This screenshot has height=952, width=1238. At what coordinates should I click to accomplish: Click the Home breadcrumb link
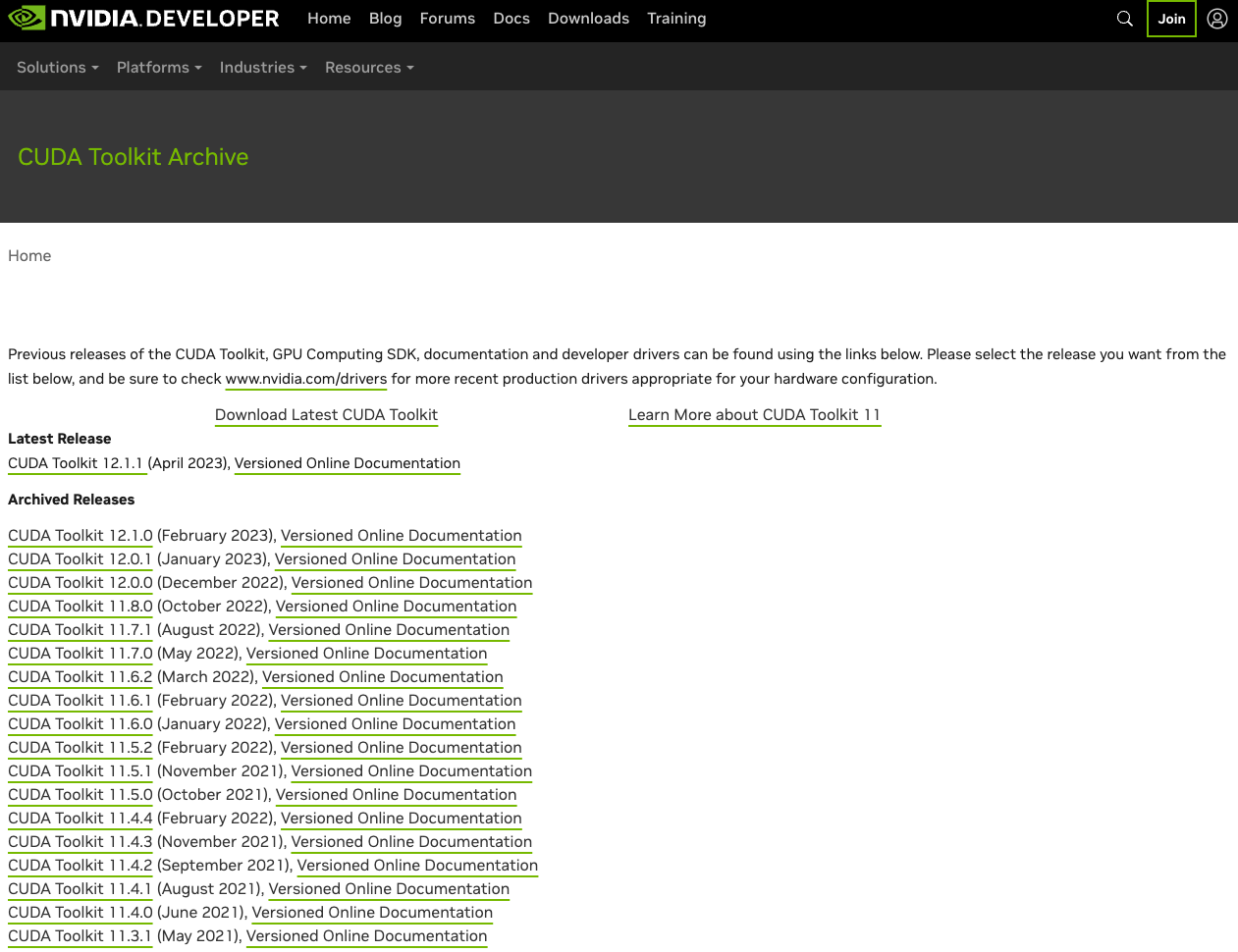(x=29, y=256)
